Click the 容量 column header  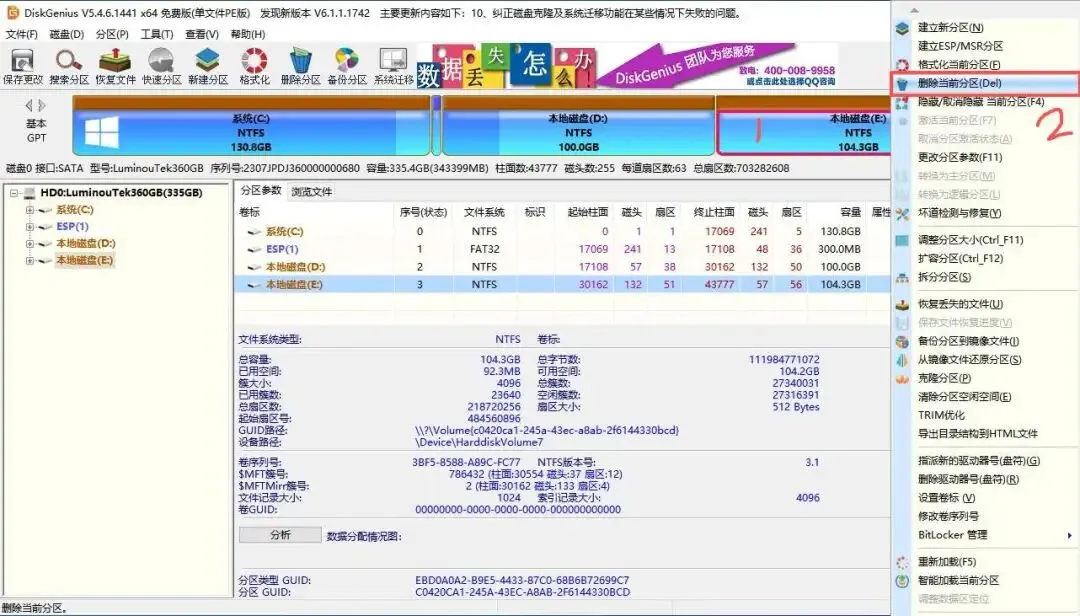click(x=837, y=212)
